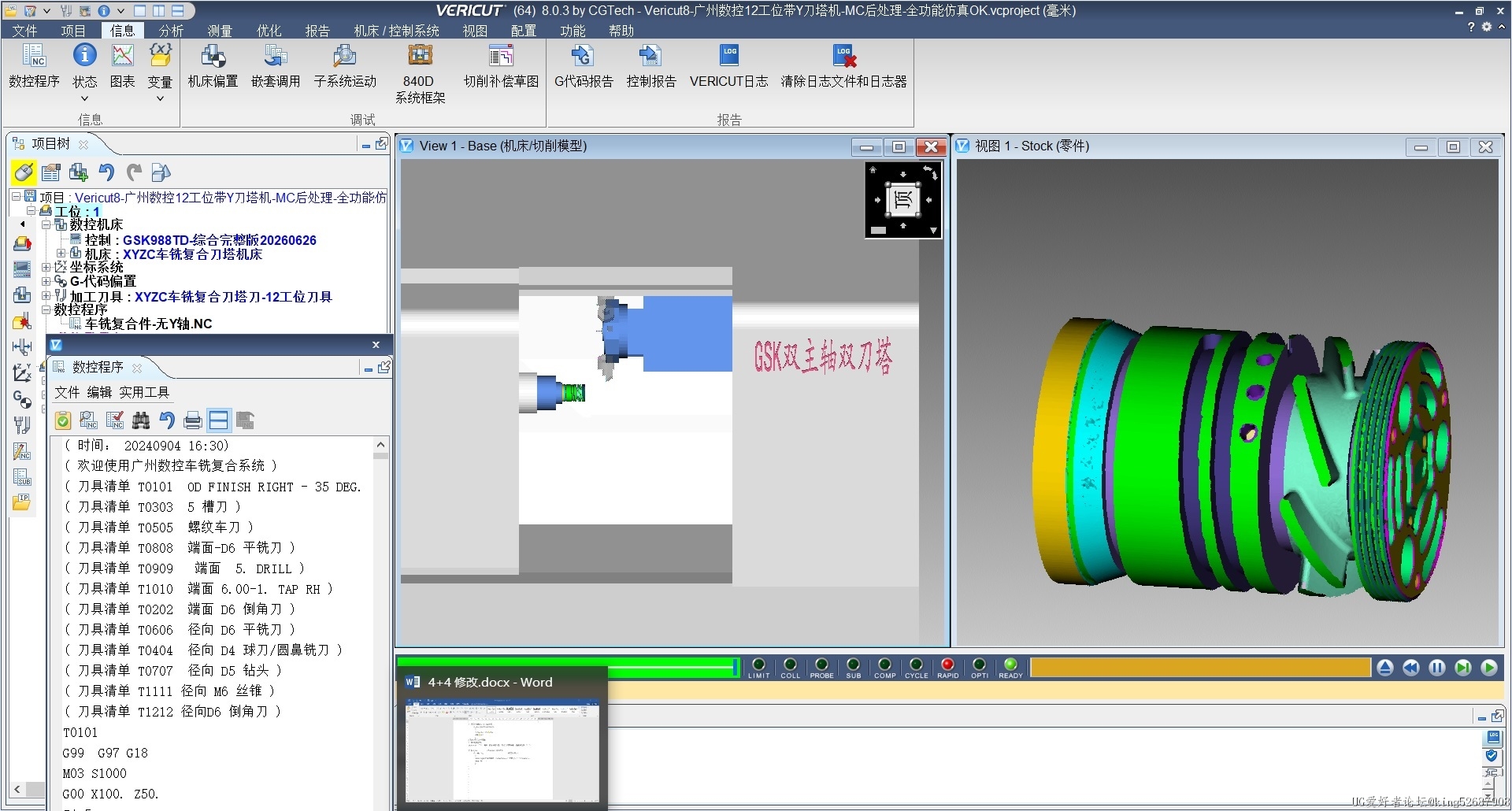
Task: Click the collision icon in left sidebar
Action: pos(22,321)
